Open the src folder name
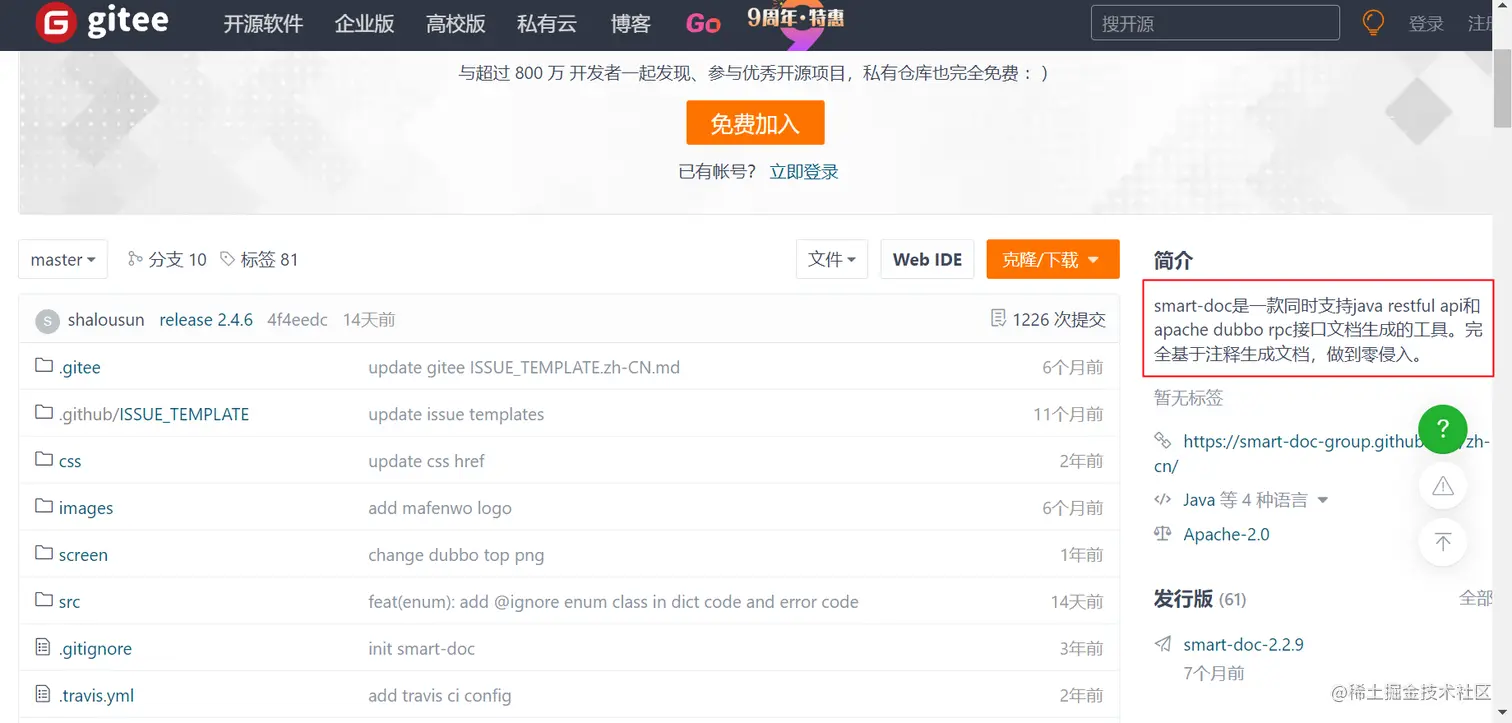Image resolution: width=1512 pixels, height=723 pixels. 69,602
